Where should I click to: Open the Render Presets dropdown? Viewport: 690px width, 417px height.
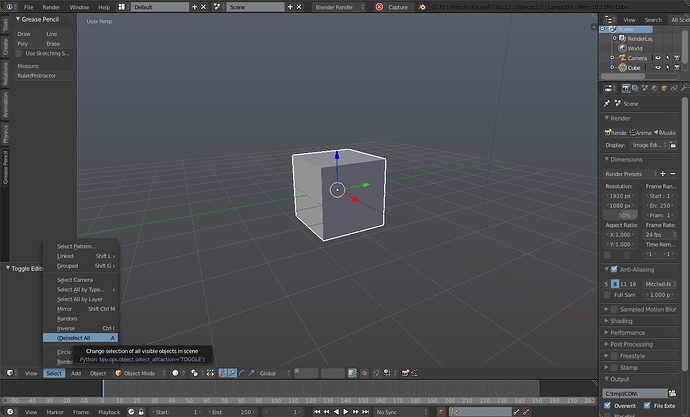click(630, 174)
